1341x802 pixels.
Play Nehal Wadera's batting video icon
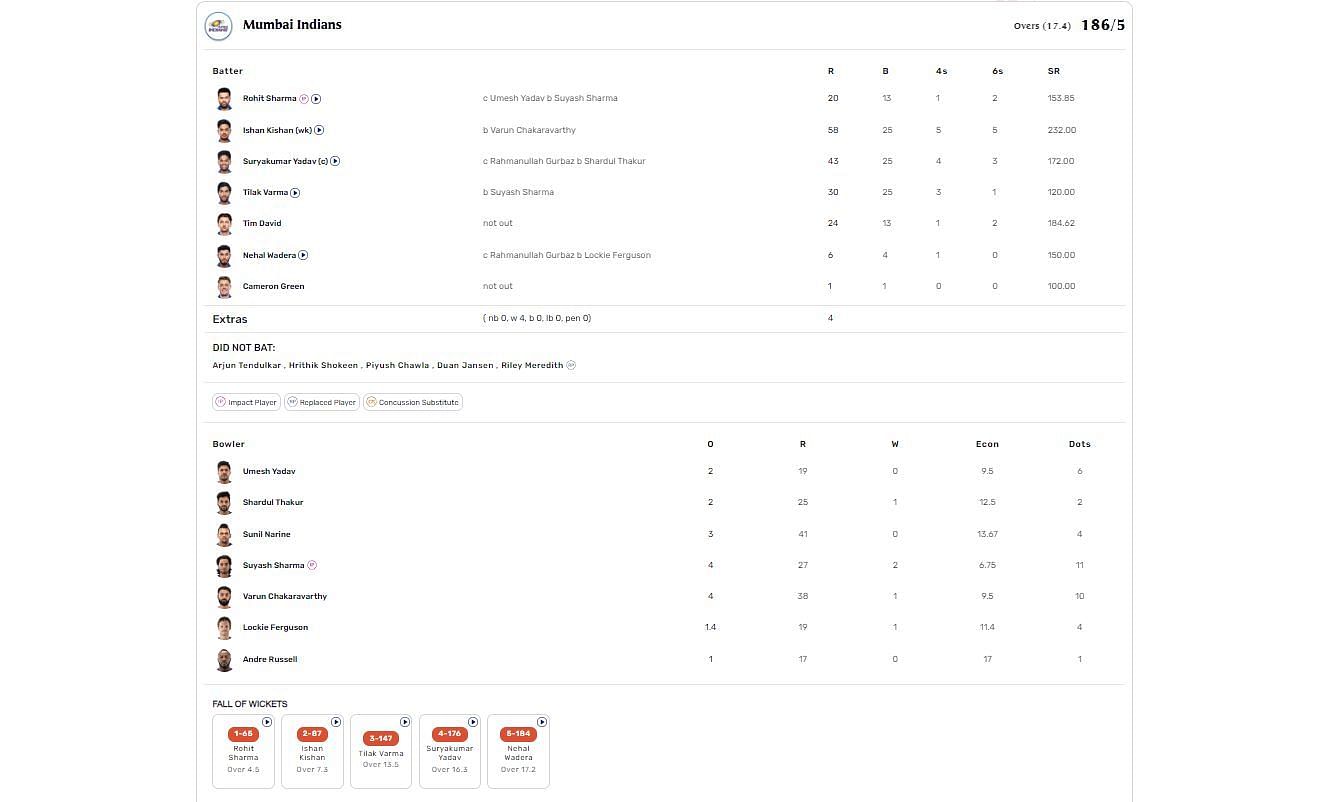coord(303,255)
